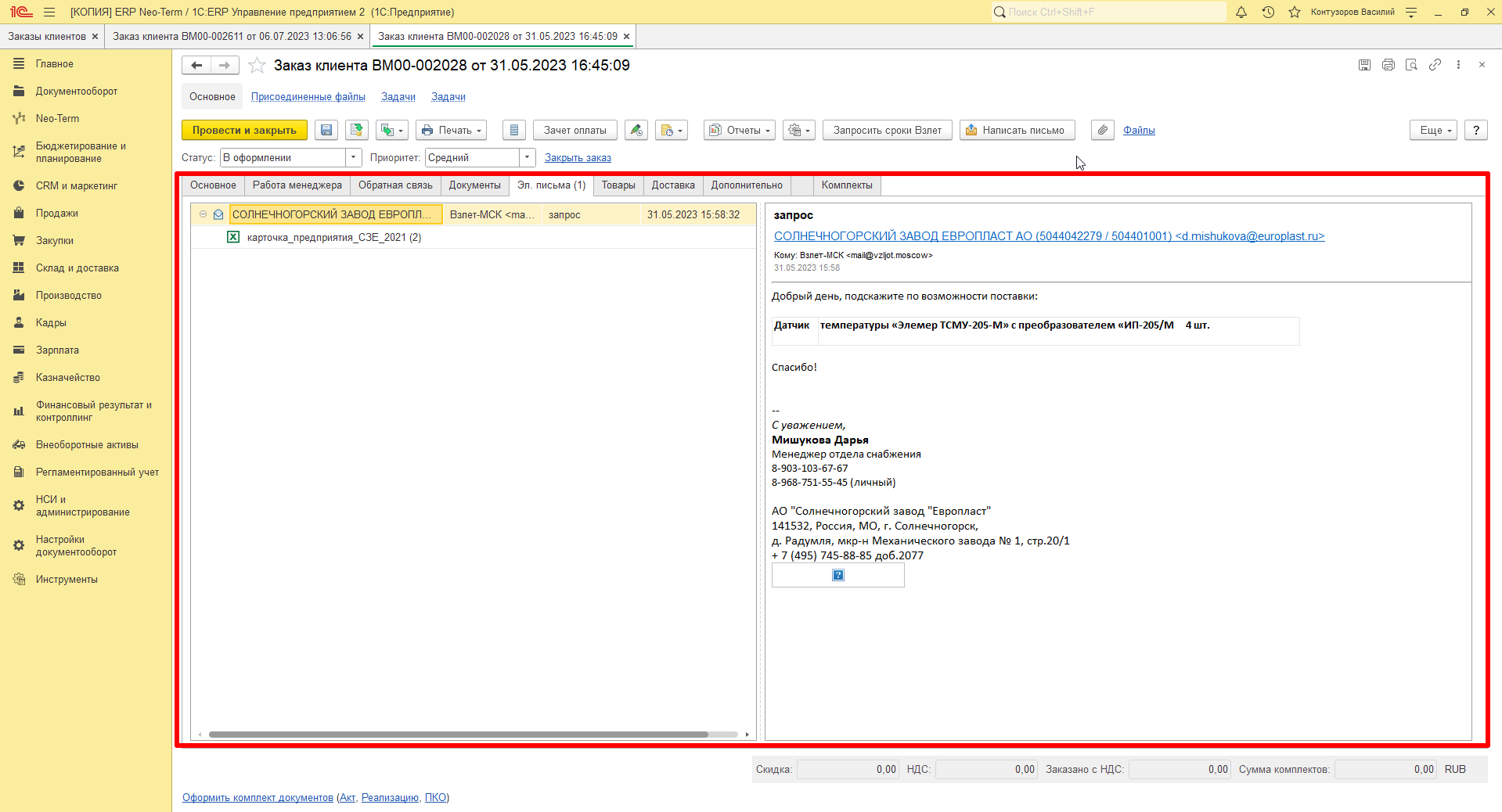
Task: Click Зачет оплаты button
Action: (x=575, y=131)
